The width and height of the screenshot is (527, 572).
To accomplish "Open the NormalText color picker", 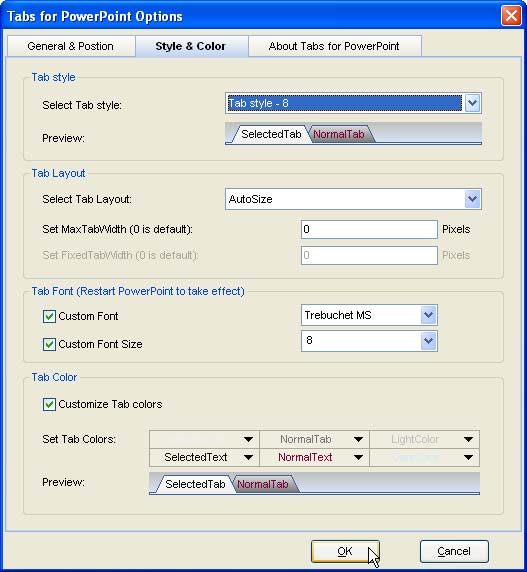I will pos(314,457).
